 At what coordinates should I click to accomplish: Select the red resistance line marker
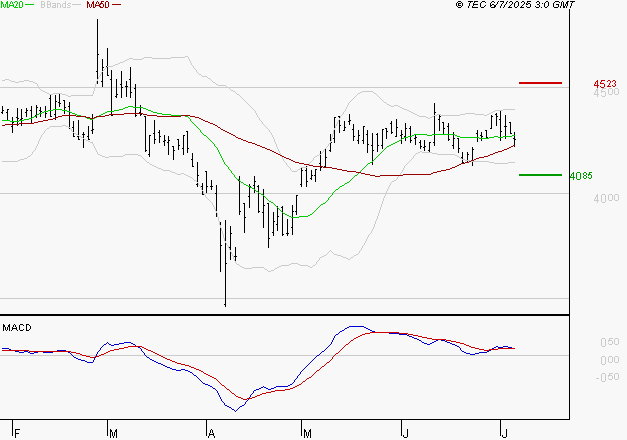(541, 82)
